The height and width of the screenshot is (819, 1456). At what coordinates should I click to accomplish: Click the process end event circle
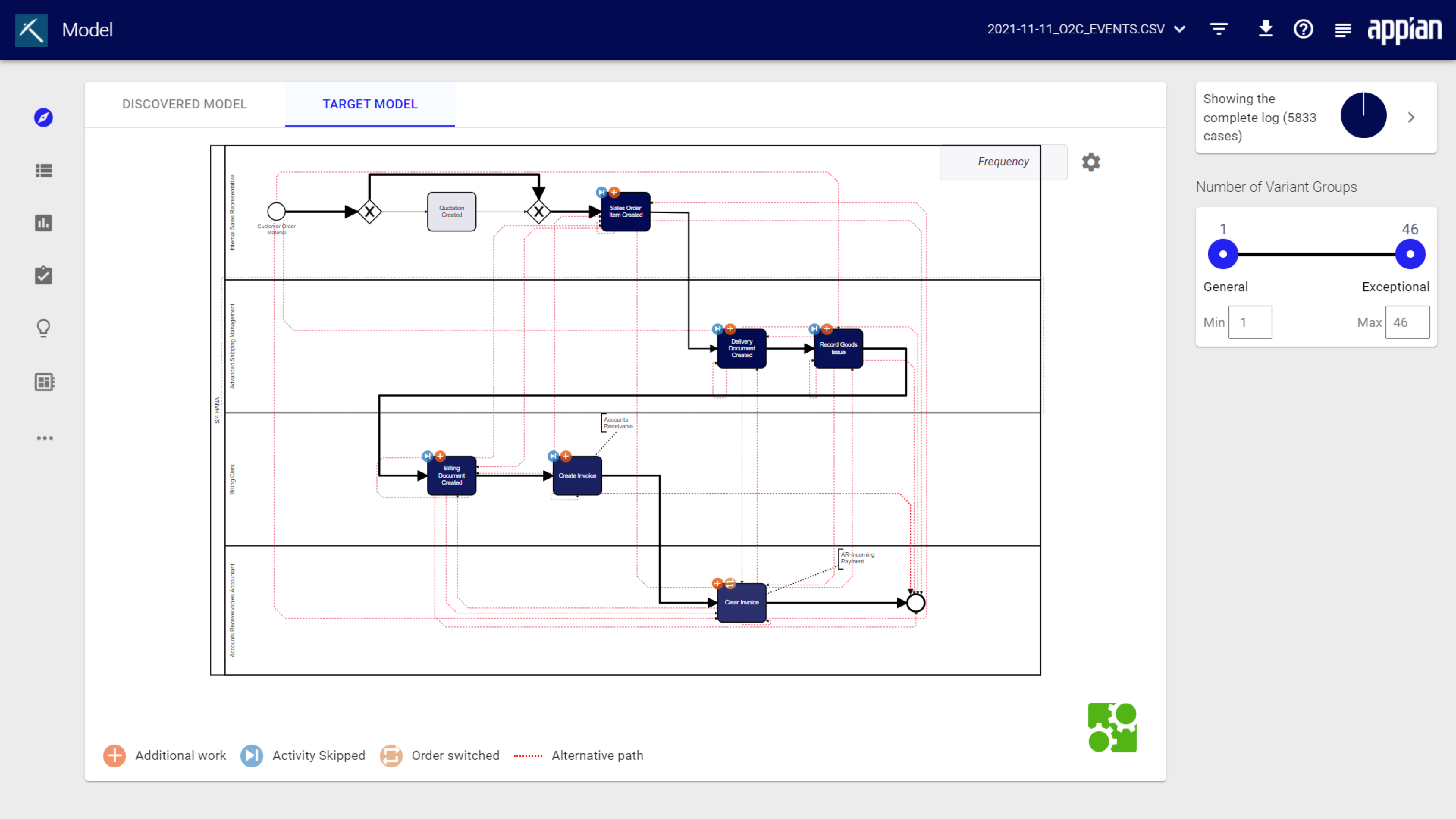(x=916, y=603)
